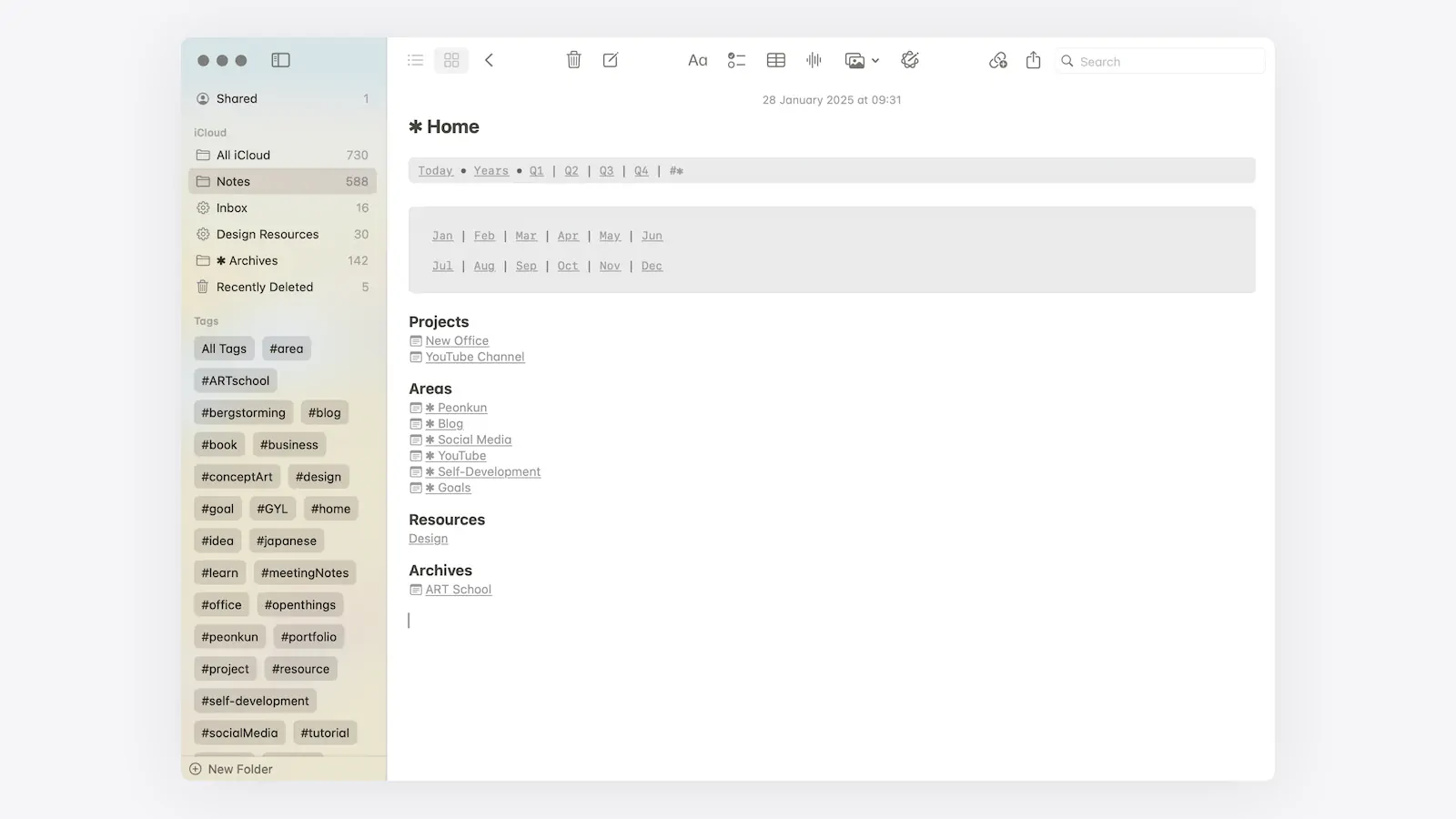Screen dimensions: 1456x819
Task: Add a table to the note
Action: (775, 60)
